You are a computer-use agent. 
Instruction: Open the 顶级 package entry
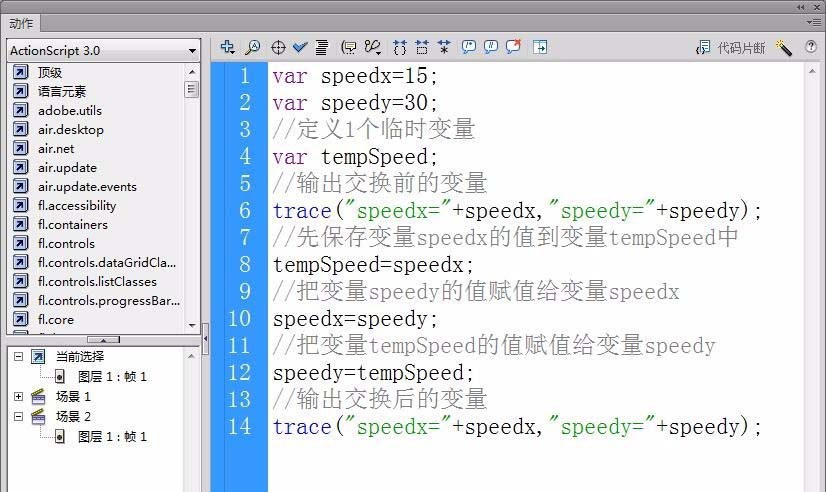click(50, 72)
